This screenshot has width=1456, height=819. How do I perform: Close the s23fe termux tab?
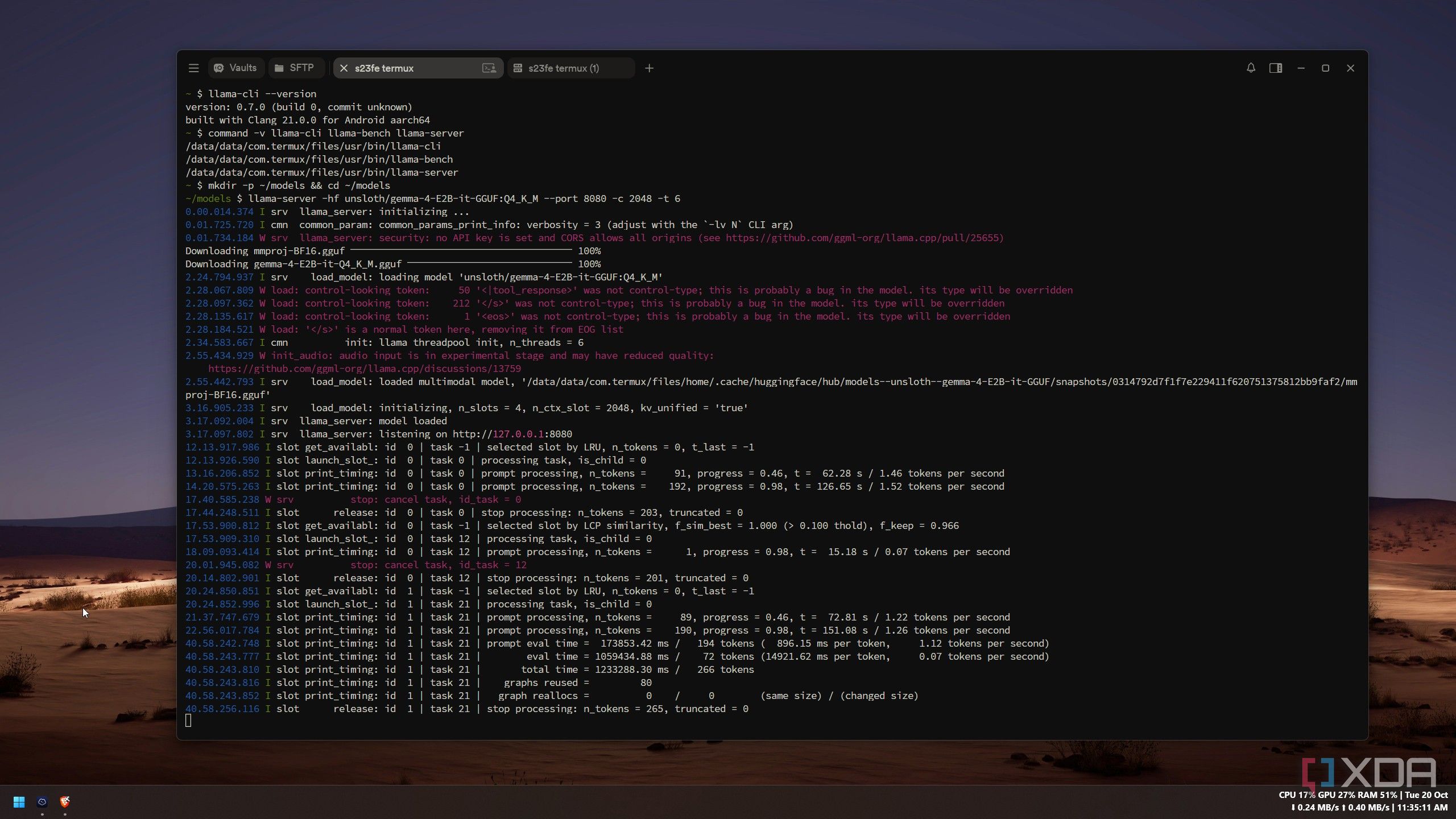(x=344, y=68)
